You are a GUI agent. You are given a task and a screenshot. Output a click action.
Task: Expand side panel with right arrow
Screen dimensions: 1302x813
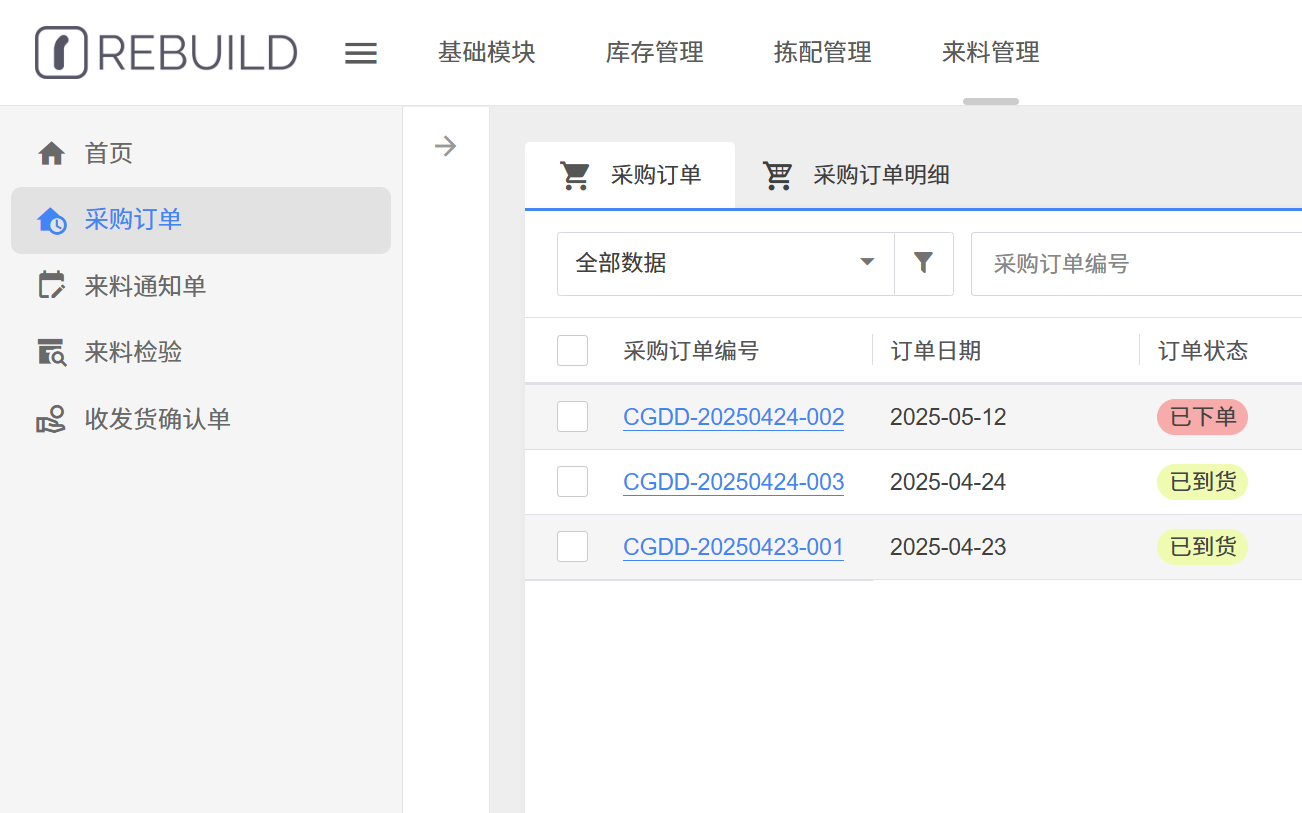445,147
